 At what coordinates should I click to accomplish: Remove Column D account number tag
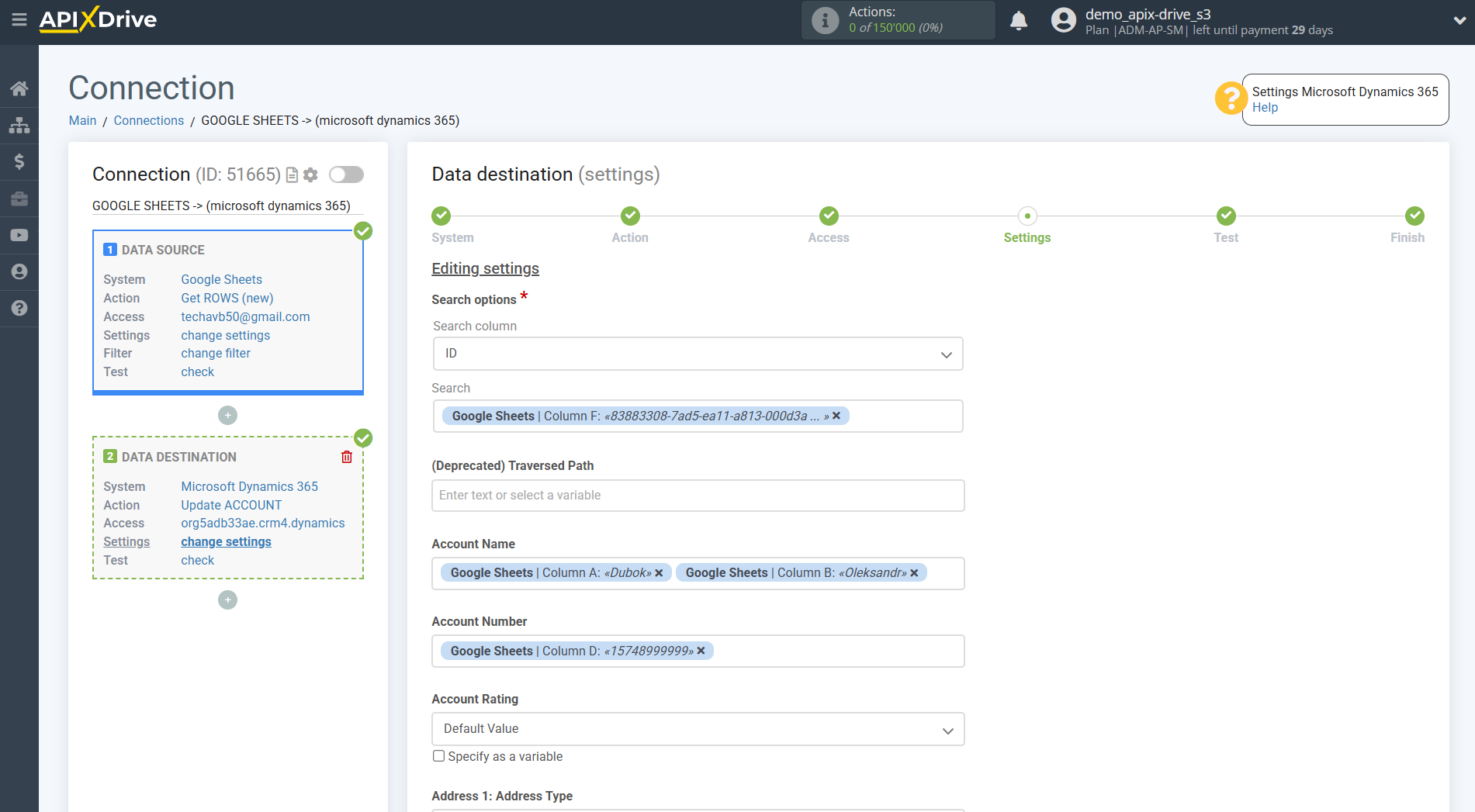click(x=701, y=651)
